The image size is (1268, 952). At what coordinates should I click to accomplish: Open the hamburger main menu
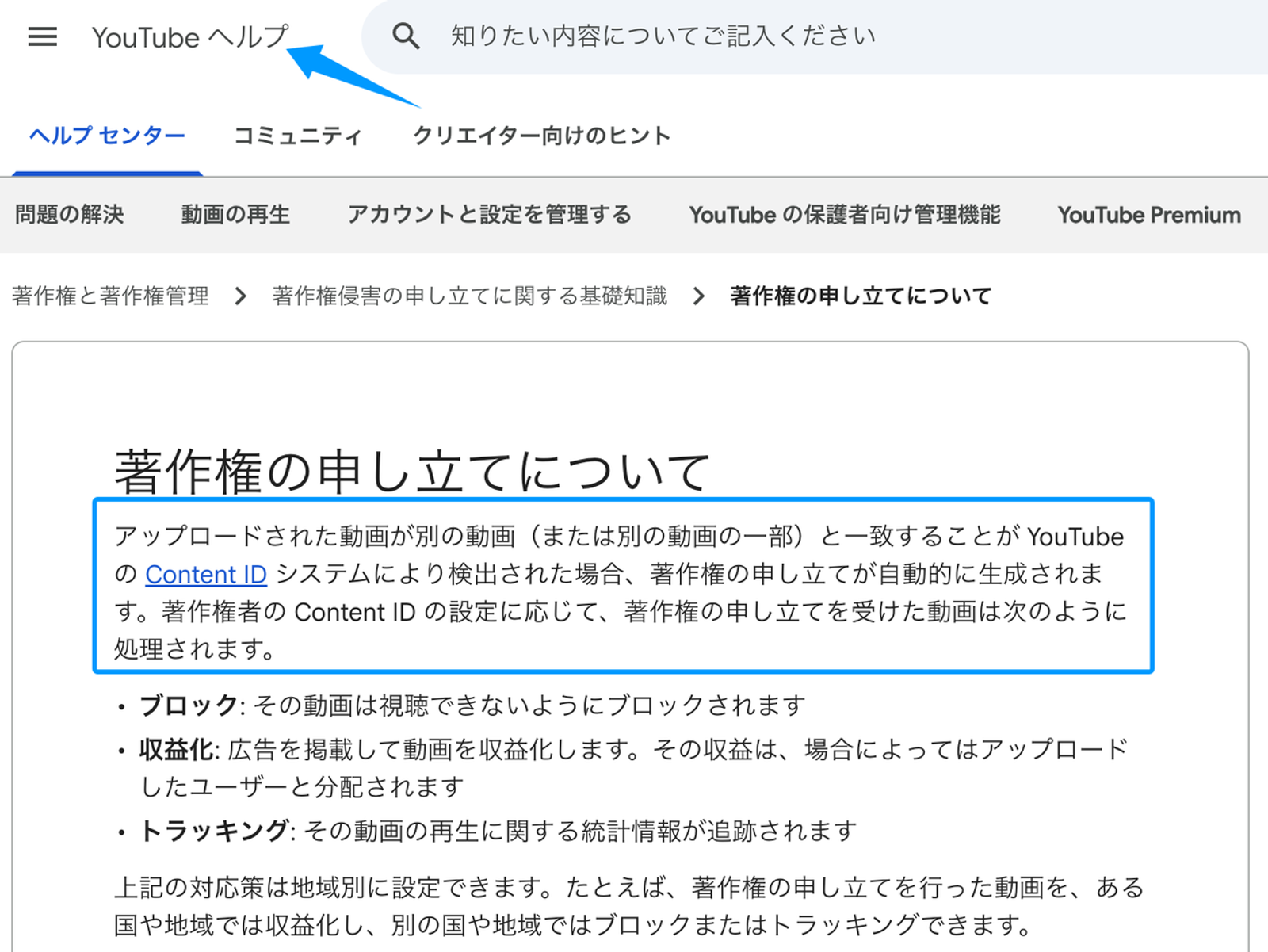tap(43, 36)
